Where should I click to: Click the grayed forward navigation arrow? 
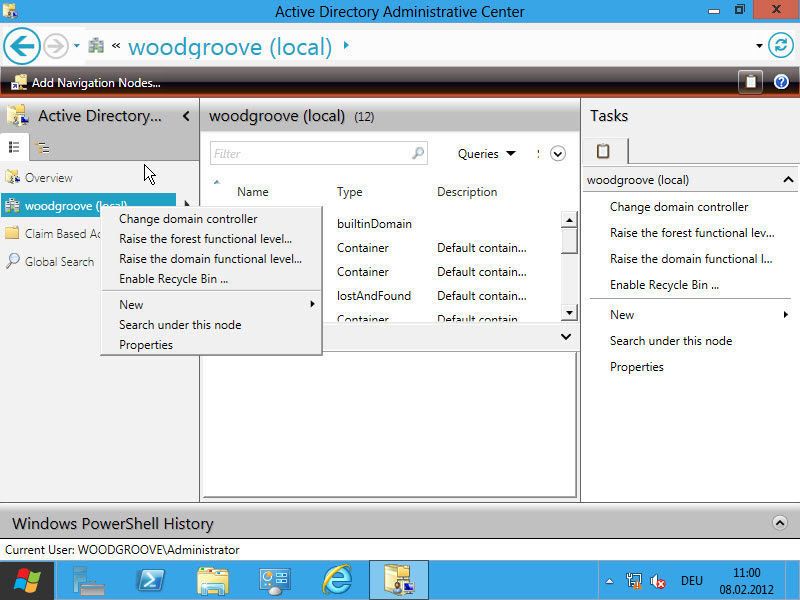56,46
